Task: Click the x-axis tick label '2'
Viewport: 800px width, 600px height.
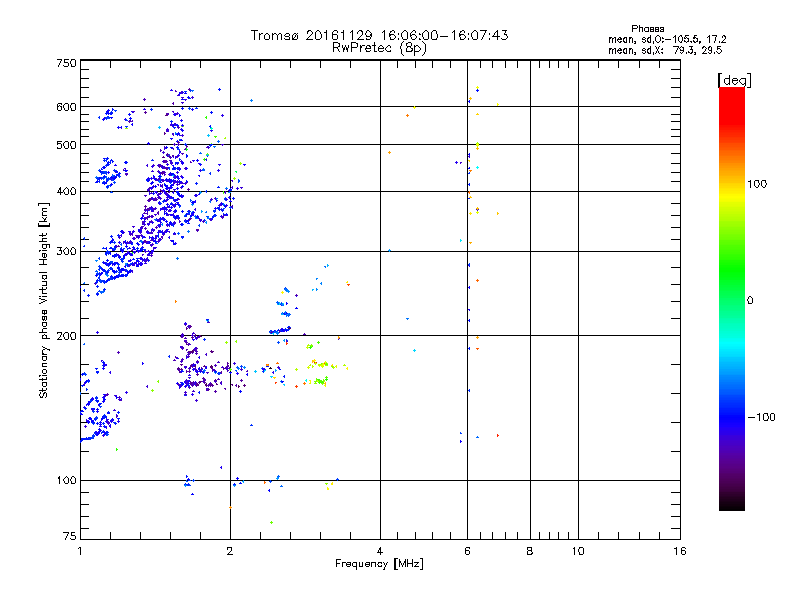Action: (230, 551)
